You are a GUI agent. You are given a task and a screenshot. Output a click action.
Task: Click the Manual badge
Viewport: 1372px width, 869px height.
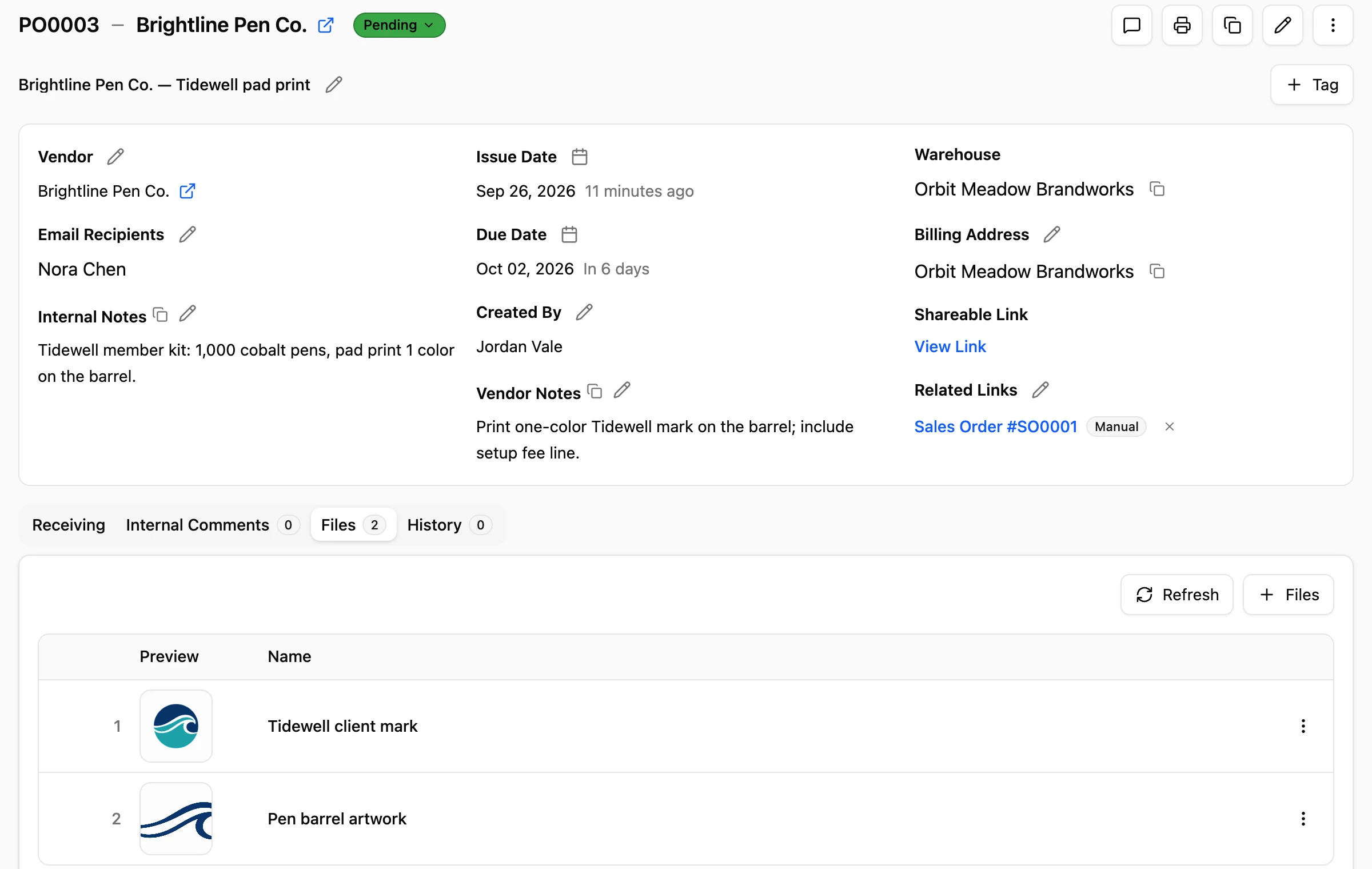(1116, 426)
